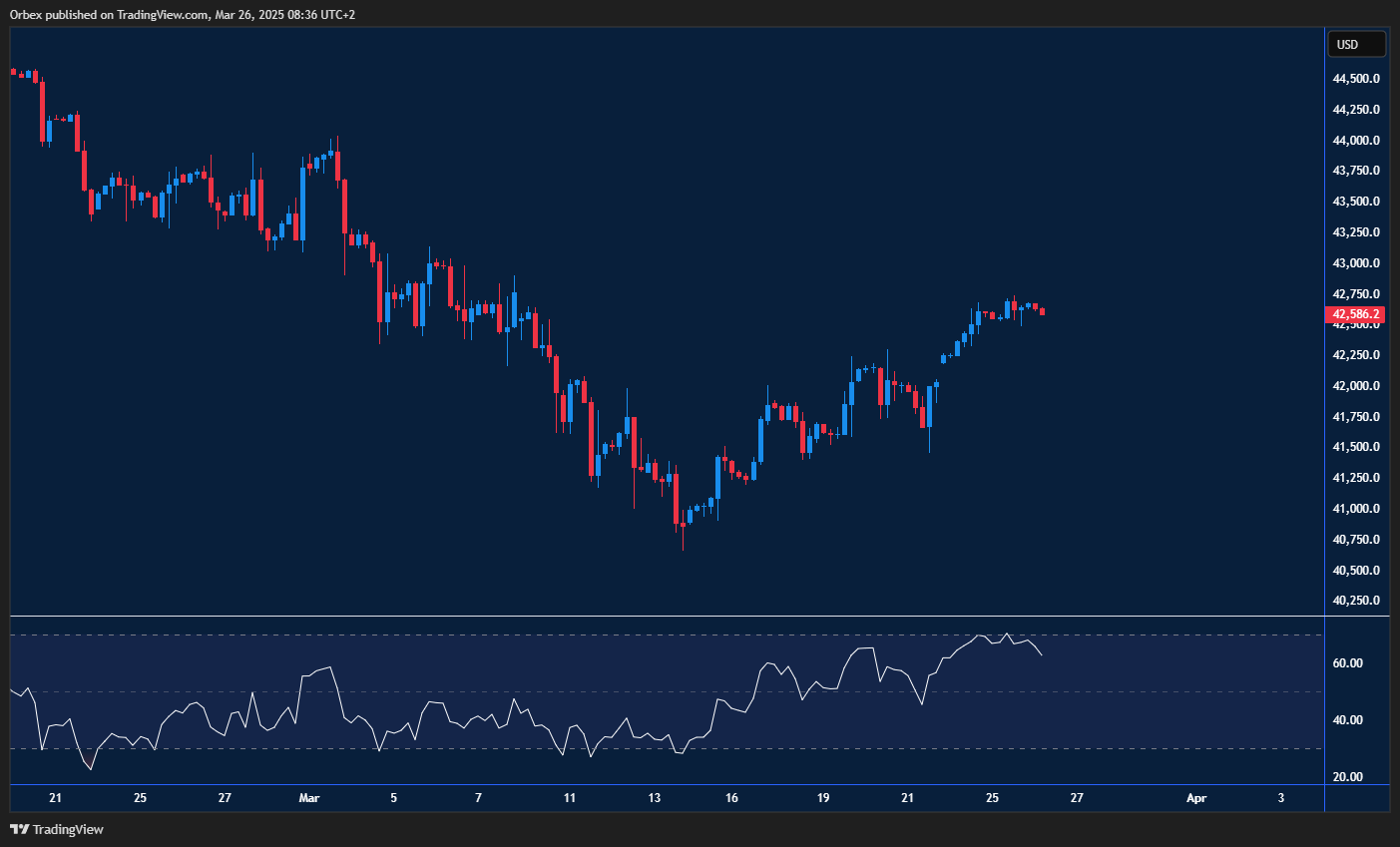This screenshot has height=847, width=1400.
Task: Open the USD currency selector
Action: click(1355, 43)
